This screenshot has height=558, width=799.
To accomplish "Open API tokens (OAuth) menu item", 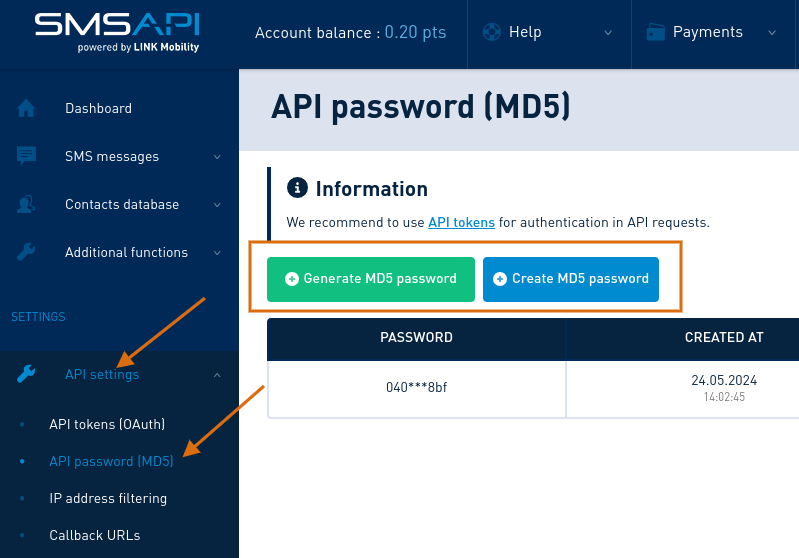I will (x=107, y=424).
